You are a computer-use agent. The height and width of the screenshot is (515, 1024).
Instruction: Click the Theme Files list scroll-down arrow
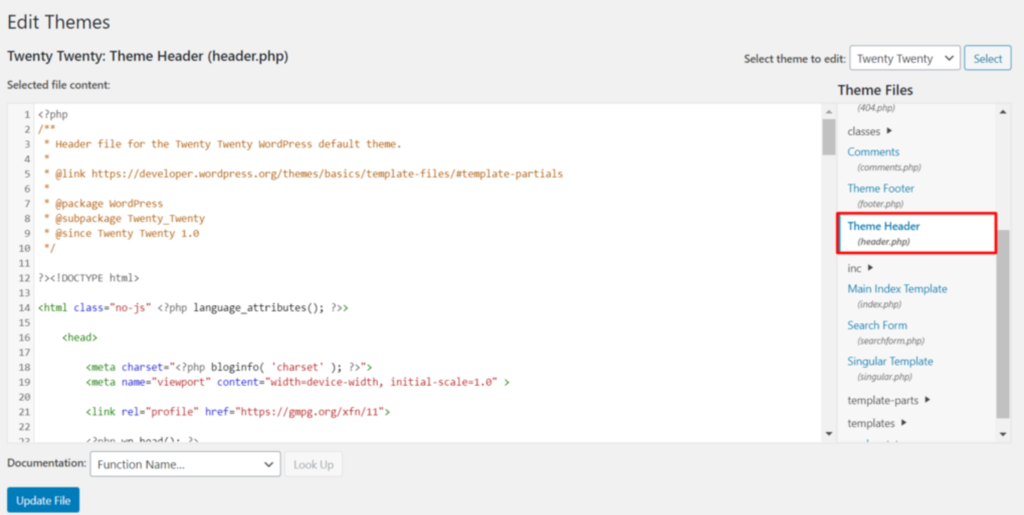click(1004, 434)
